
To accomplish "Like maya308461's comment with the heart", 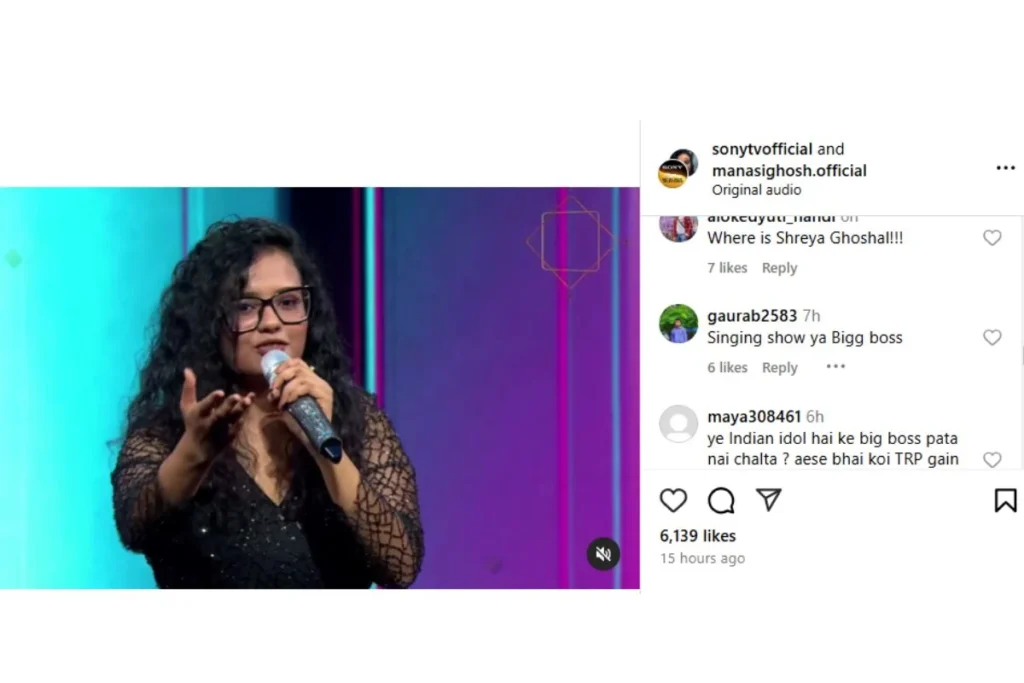I will pos(992,459).
